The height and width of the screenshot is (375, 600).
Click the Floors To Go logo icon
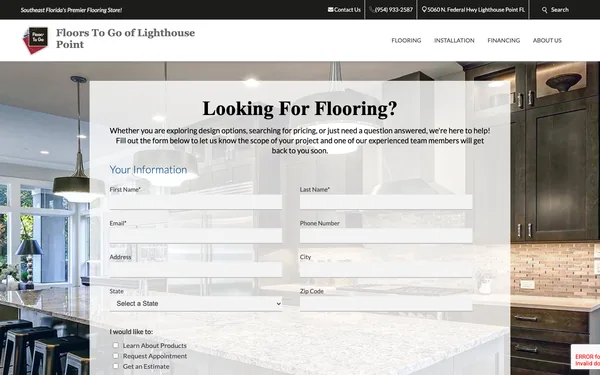pyautogui.click(x=35, y=40)
